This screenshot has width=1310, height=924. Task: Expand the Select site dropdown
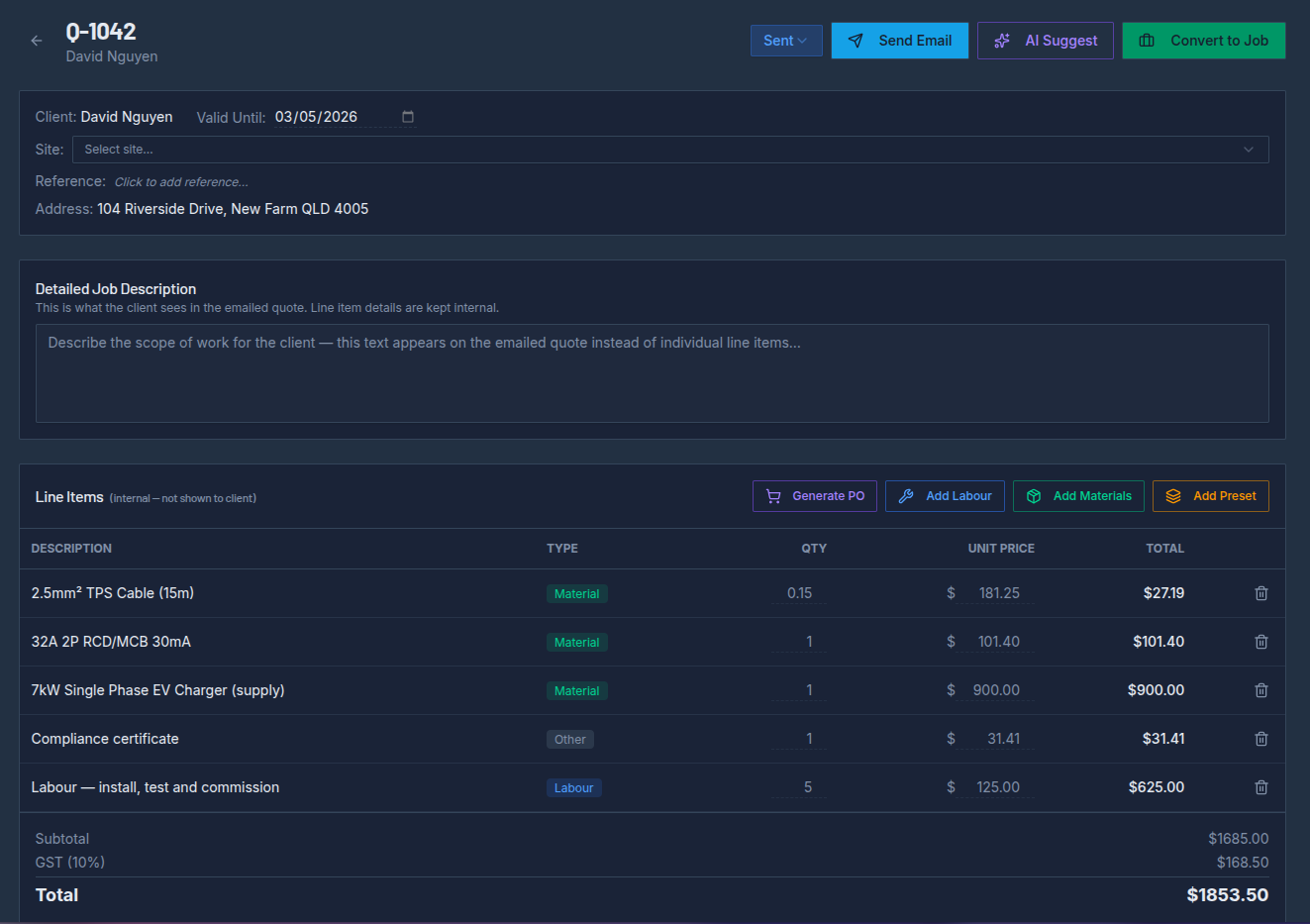[x=670, y=150]
